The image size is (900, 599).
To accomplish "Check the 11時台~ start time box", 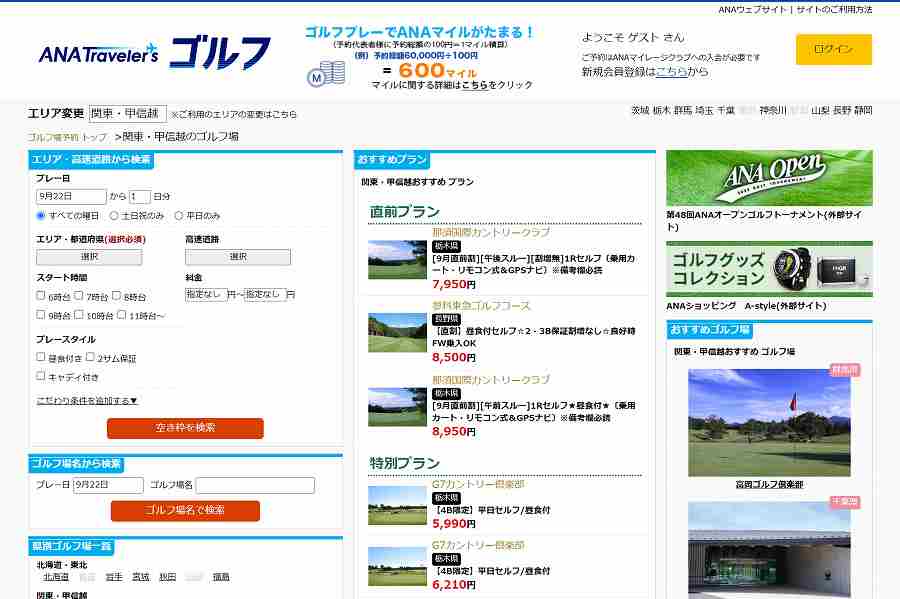I will [121, 314].
